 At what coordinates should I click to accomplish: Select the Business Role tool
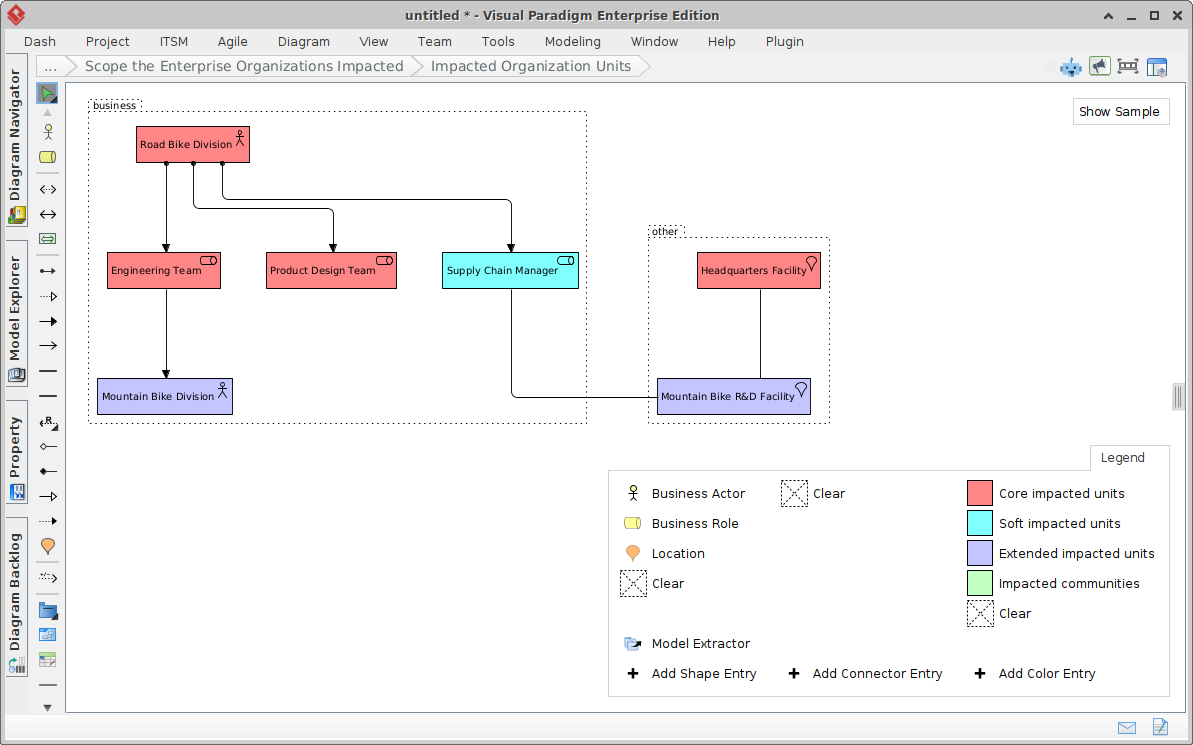[x=47, y=157]
